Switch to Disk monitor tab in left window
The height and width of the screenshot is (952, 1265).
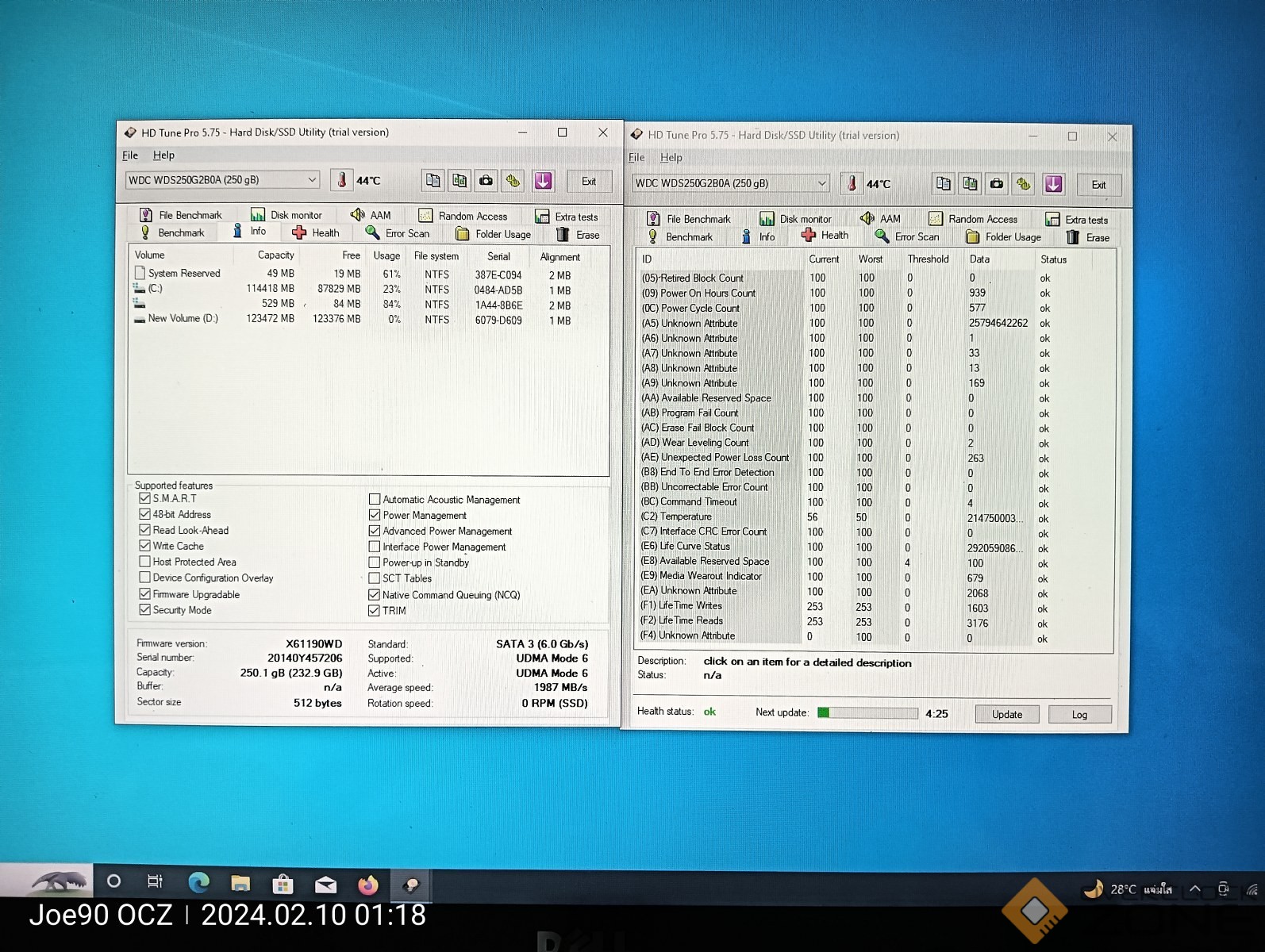click(x=286, y=215)
